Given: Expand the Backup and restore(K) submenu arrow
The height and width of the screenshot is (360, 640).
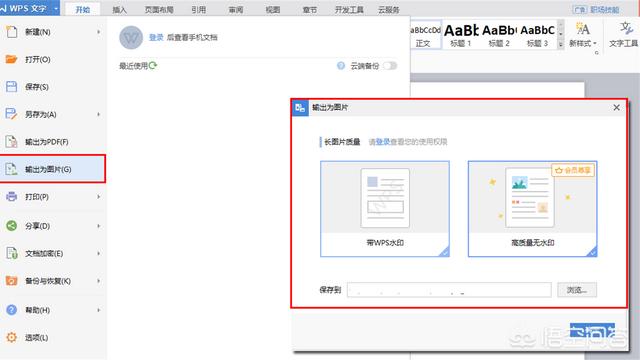Looking at the screenshot, I should [98, 281].
